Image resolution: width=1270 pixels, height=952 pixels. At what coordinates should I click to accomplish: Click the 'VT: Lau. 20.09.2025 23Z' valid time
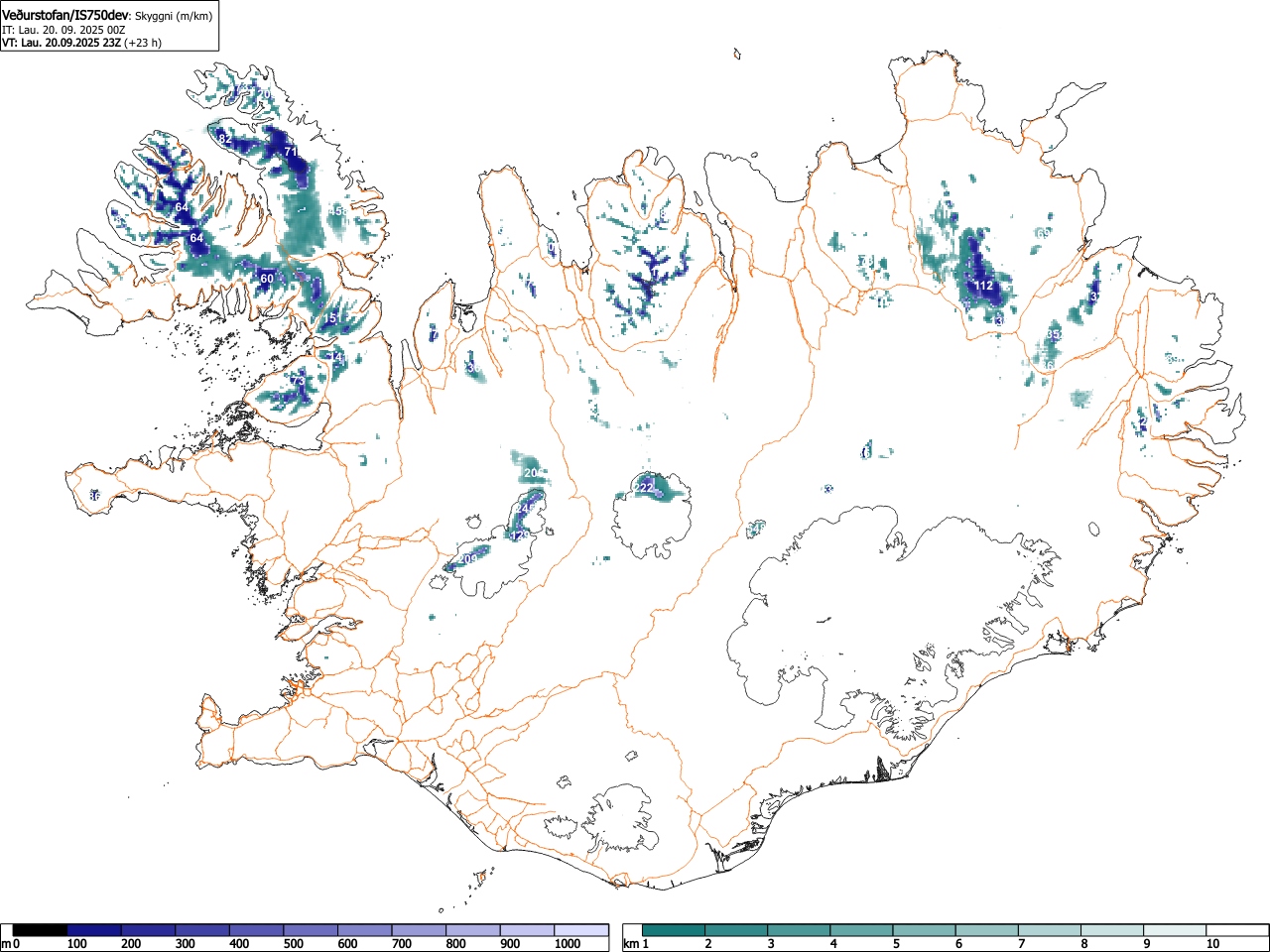click(61, 43)
